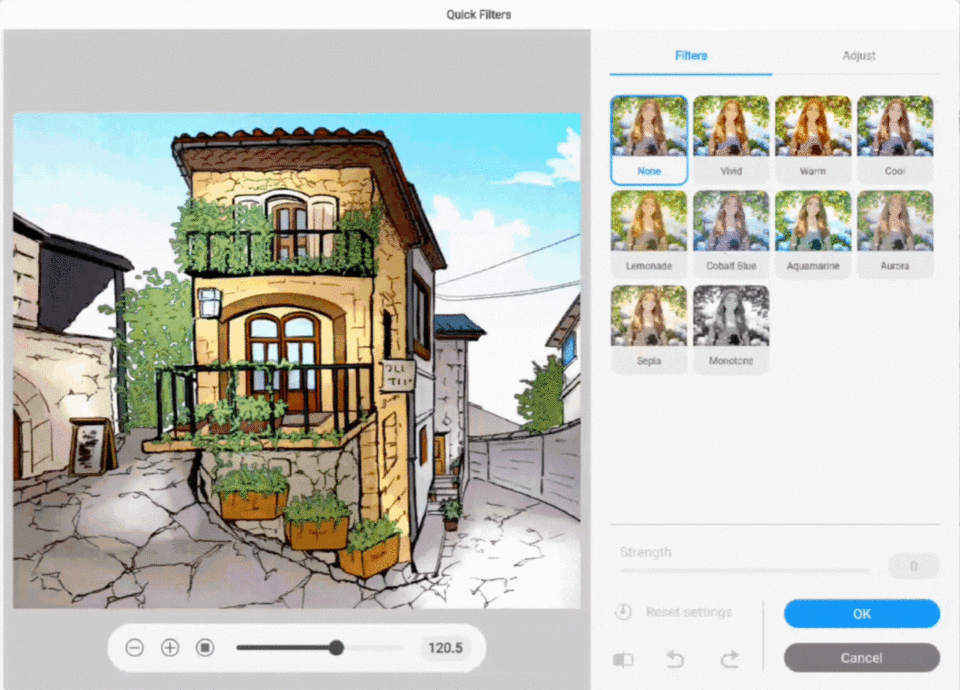Click the Strength value field
Viewport: 960px width, 690px height.
tap(913, 566)
